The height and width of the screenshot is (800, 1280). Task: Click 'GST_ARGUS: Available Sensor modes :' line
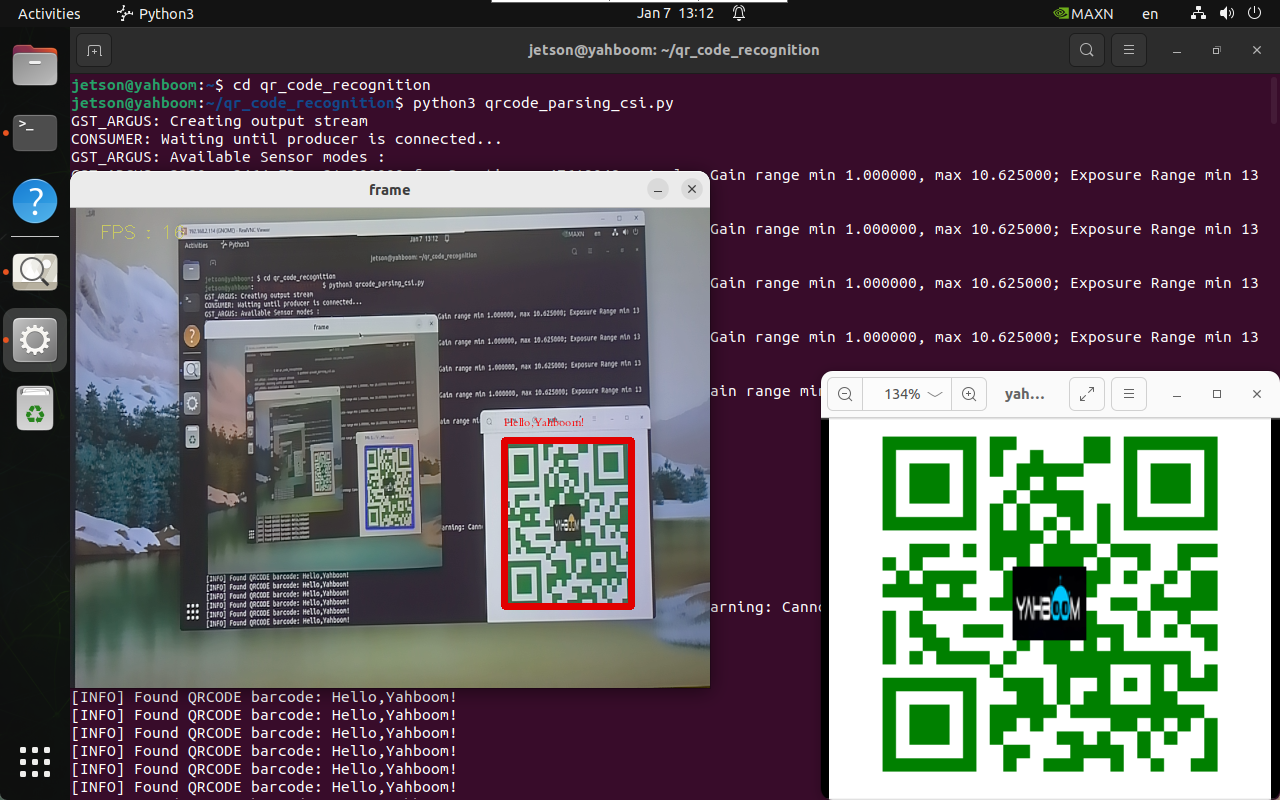[228, 157]
